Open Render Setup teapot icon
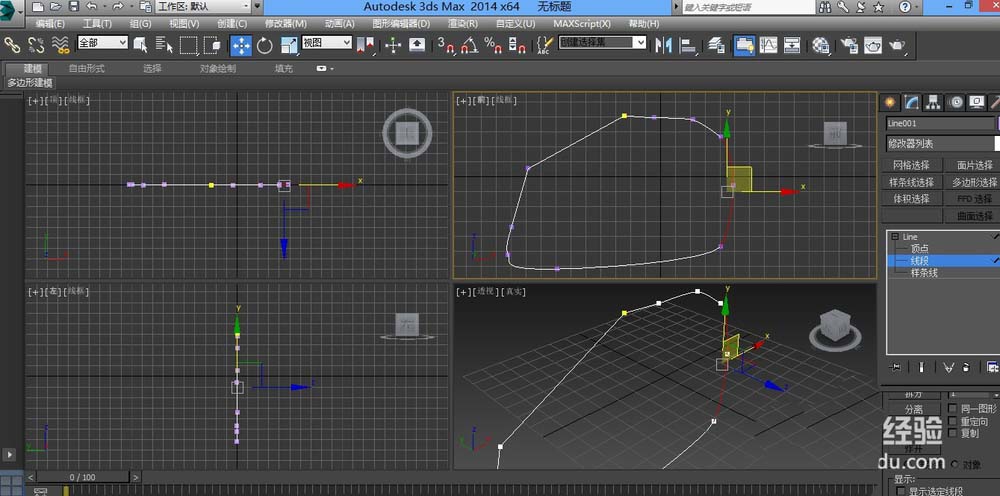 [x=848, y=45]
